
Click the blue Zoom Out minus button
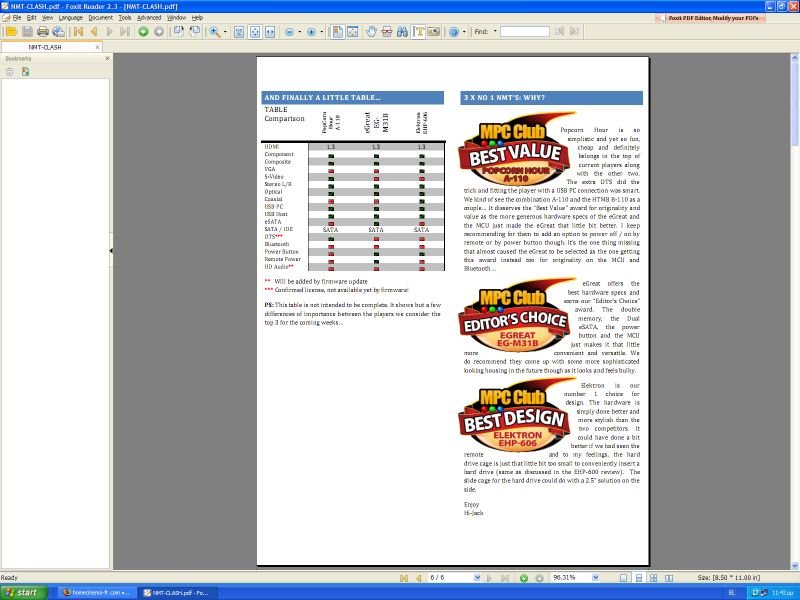[x=289, y=32]
